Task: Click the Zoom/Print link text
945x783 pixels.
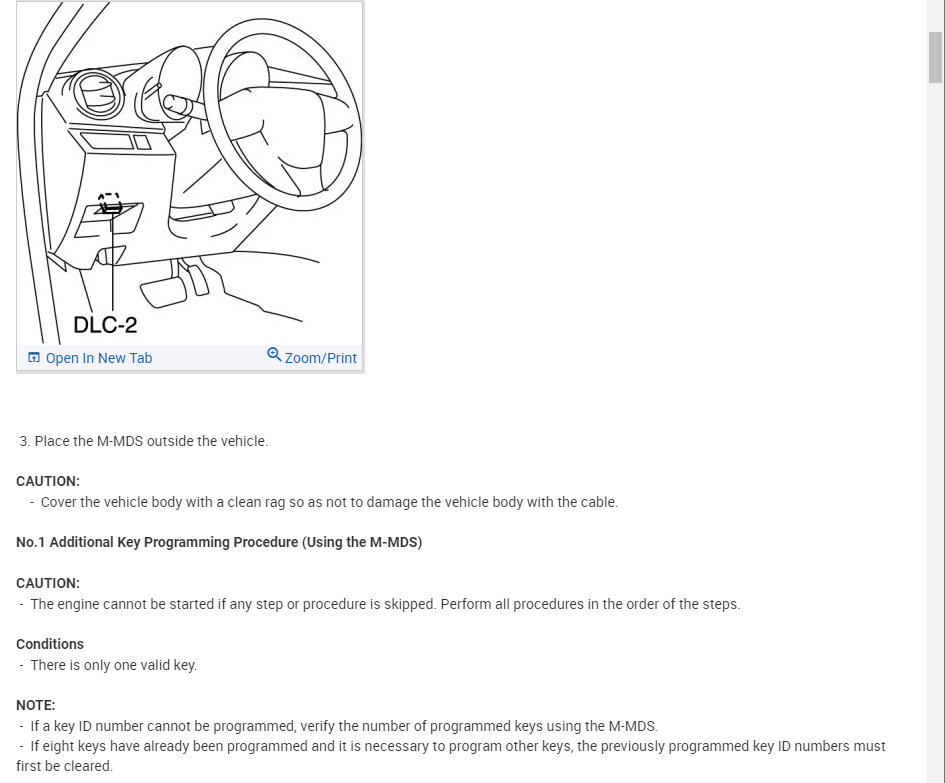Action: [321, 358]
